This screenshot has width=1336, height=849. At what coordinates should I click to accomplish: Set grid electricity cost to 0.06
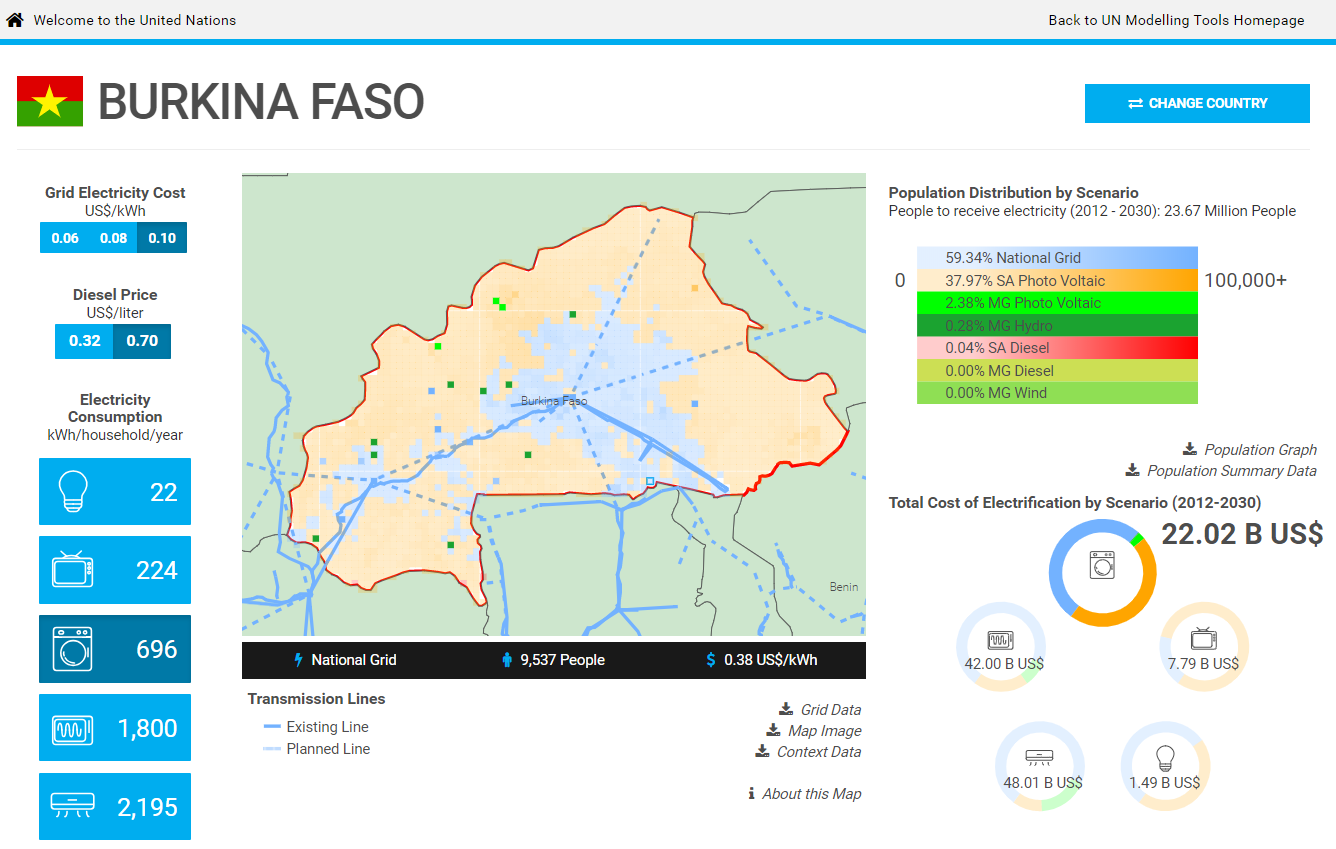65,238
